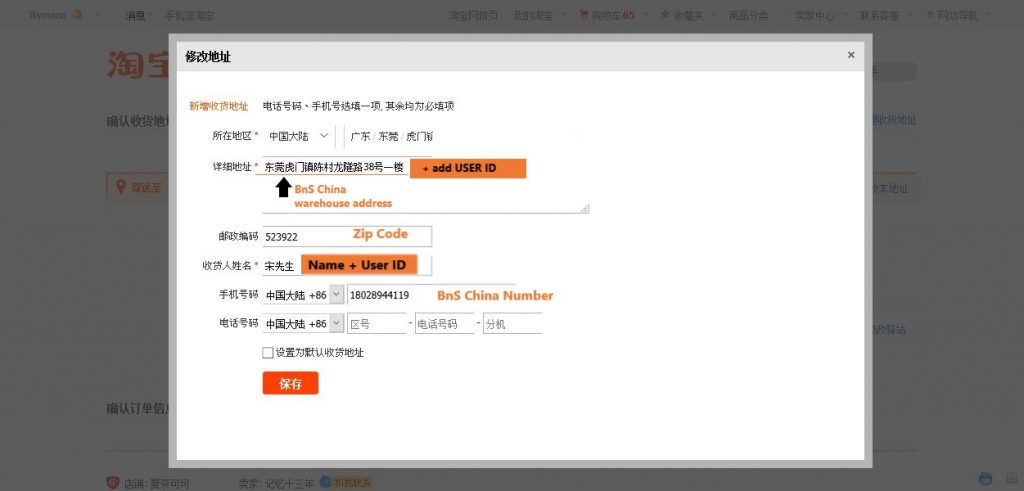Image resolution: width=1024 pixels, height=491 pixels.
Task: Open 商品分类 in the top bar
Action: point(748,15)
